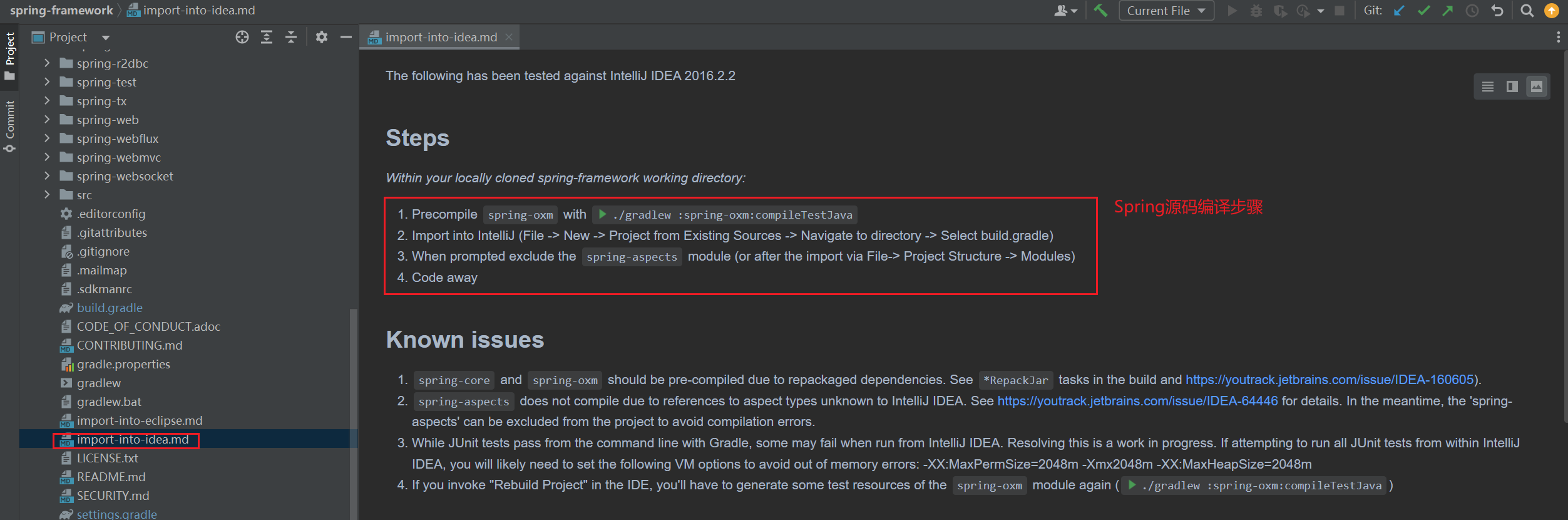The image size is (1568, 520).
Task: Select LICENSE.txt file
Action: coord(107,458)
